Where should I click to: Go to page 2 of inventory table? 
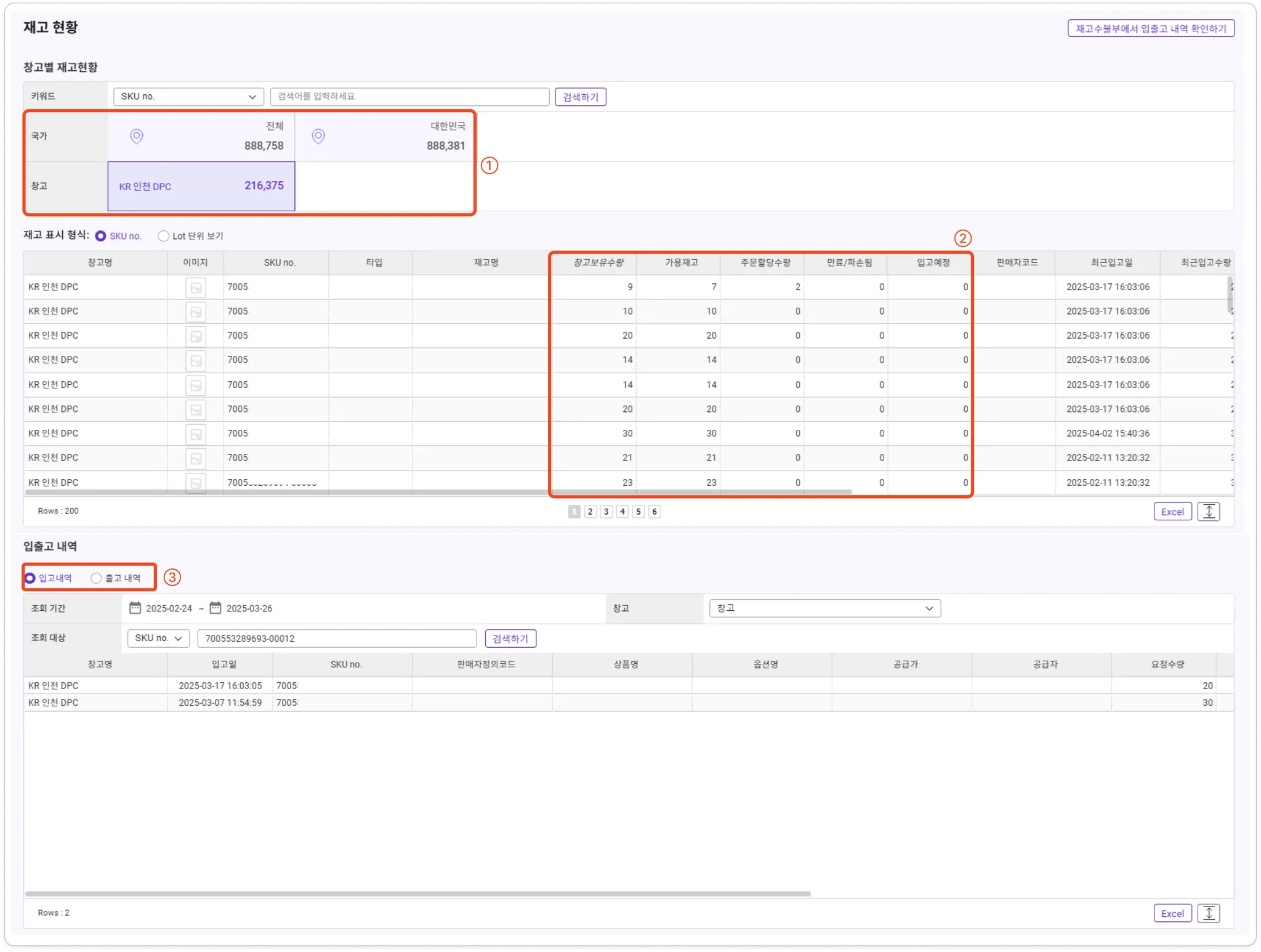[x=590, y=512]
